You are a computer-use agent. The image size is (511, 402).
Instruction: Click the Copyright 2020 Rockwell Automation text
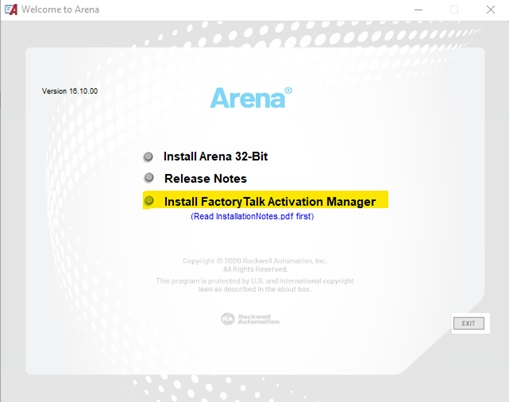[x=255, y=261]
